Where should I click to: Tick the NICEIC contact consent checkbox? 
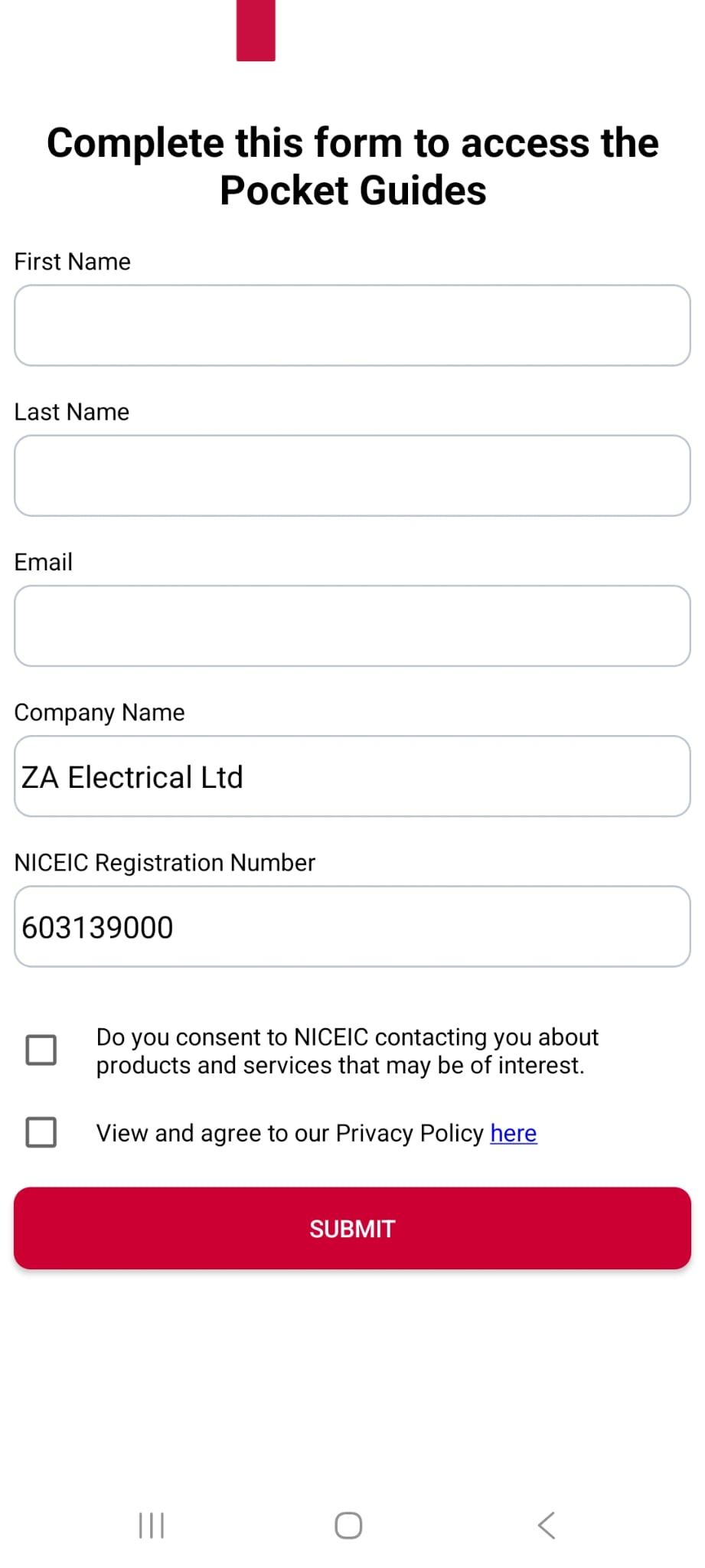pyautogui.click(x=41, y=1050)
